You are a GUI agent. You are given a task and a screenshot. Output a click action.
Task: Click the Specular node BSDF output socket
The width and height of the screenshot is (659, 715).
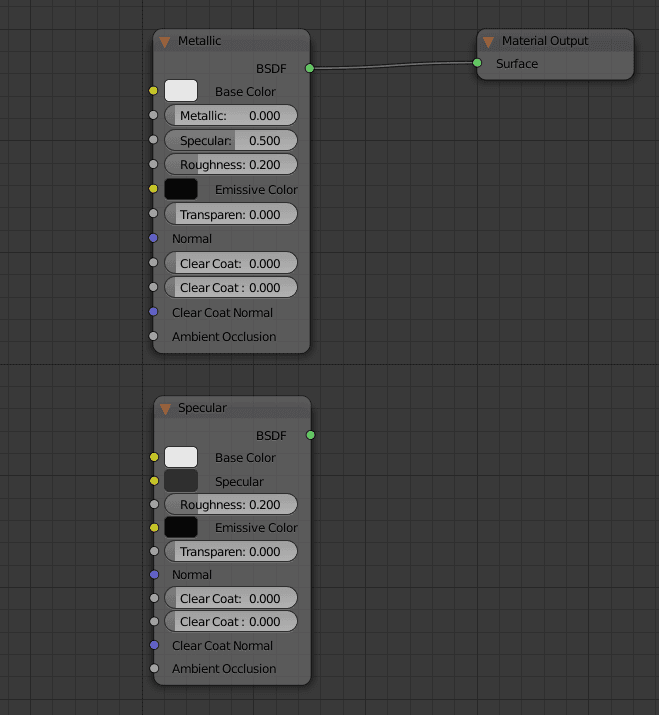[311, 435]
